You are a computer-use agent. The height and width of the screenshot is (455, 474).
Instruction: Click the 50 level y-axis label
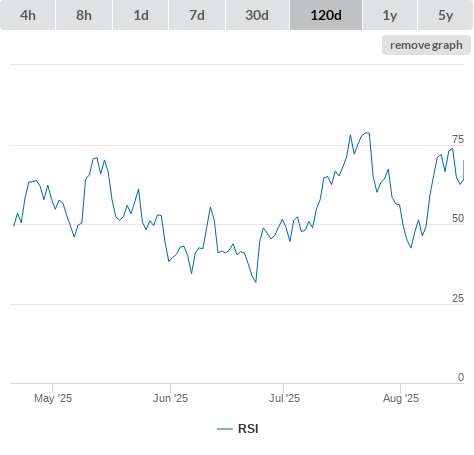pyautogui.click(x=458, y=218)
